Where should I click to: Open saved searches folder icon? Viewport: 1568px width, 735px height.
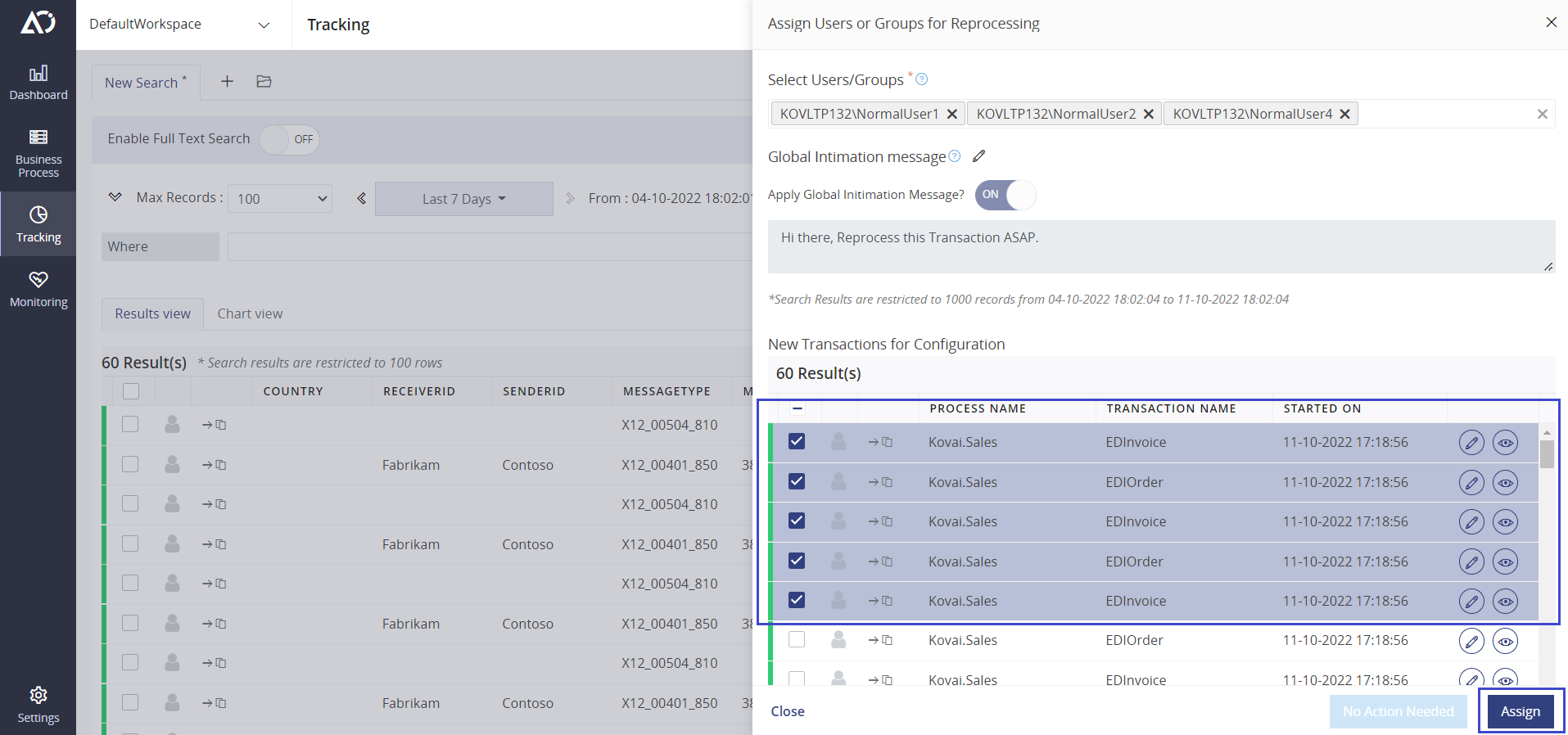point(264,81)
